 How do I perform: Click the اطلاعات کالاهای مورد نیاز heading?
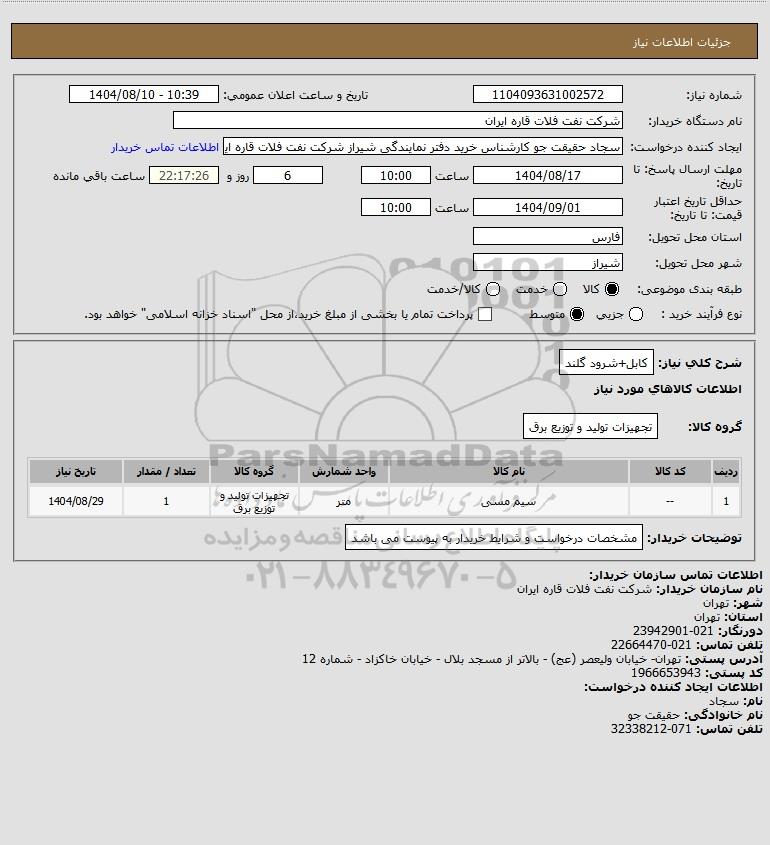668,389
